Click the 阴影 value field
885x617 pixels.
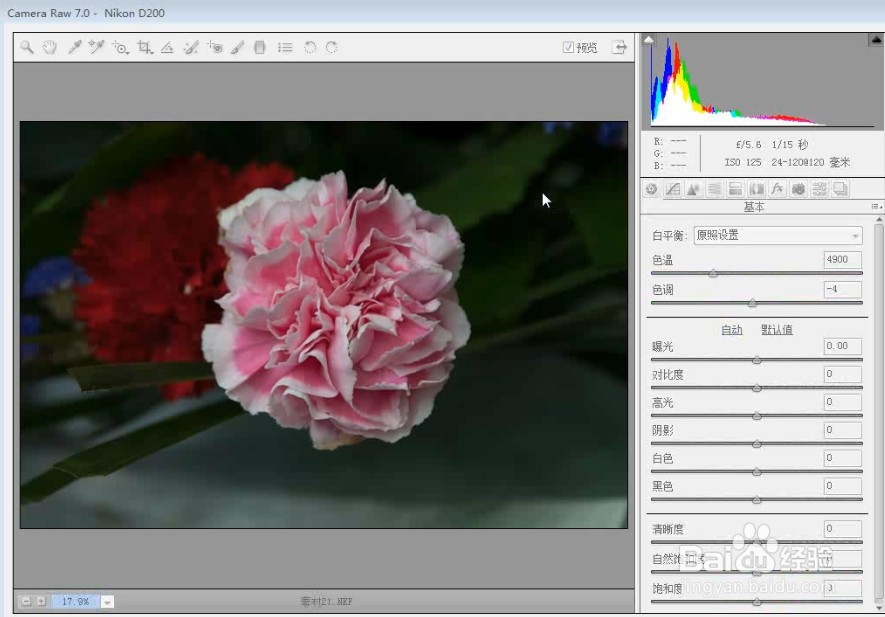click(x=842, y=430)
